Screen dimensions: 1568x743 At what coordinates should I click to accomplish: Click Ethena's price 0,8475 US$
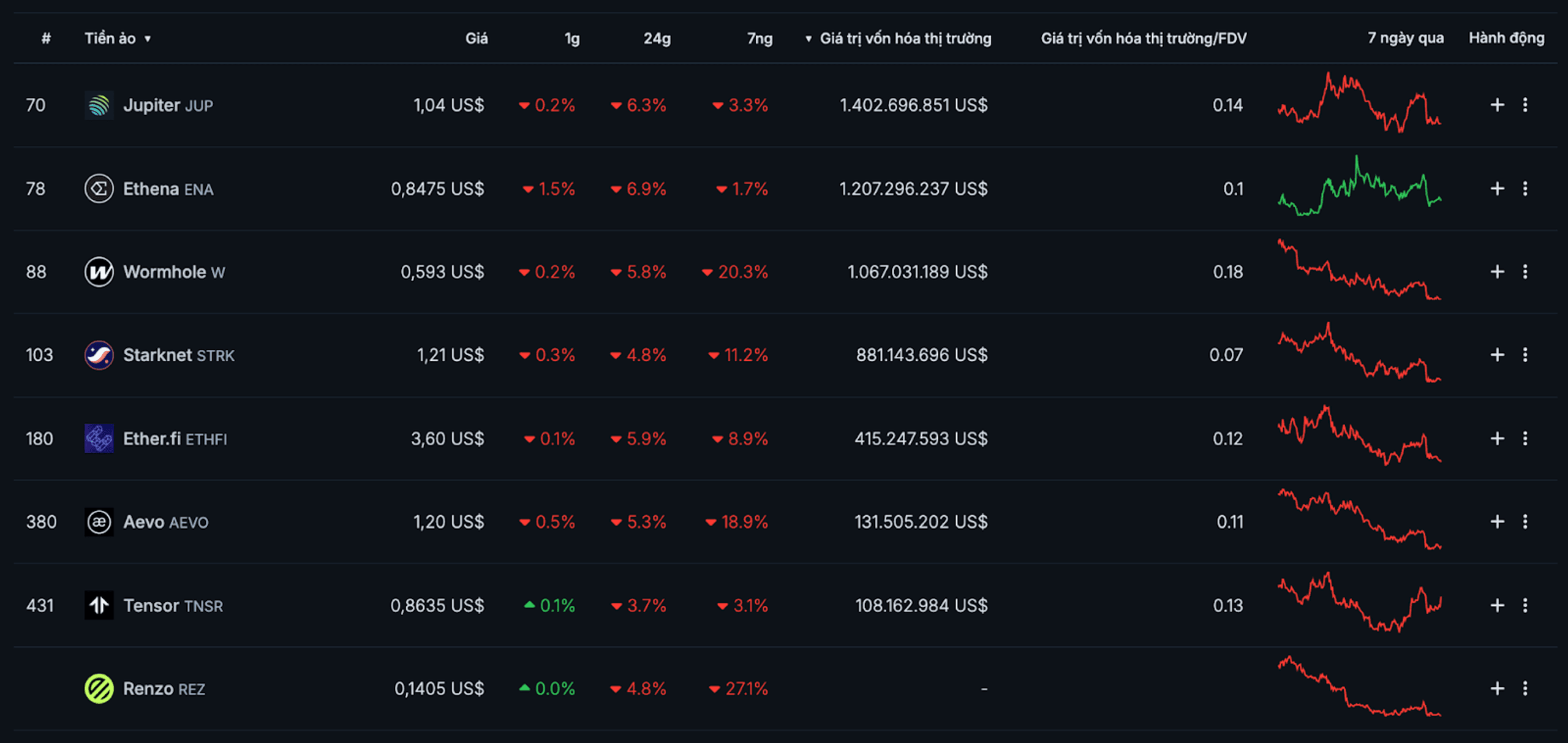[438, 189]
